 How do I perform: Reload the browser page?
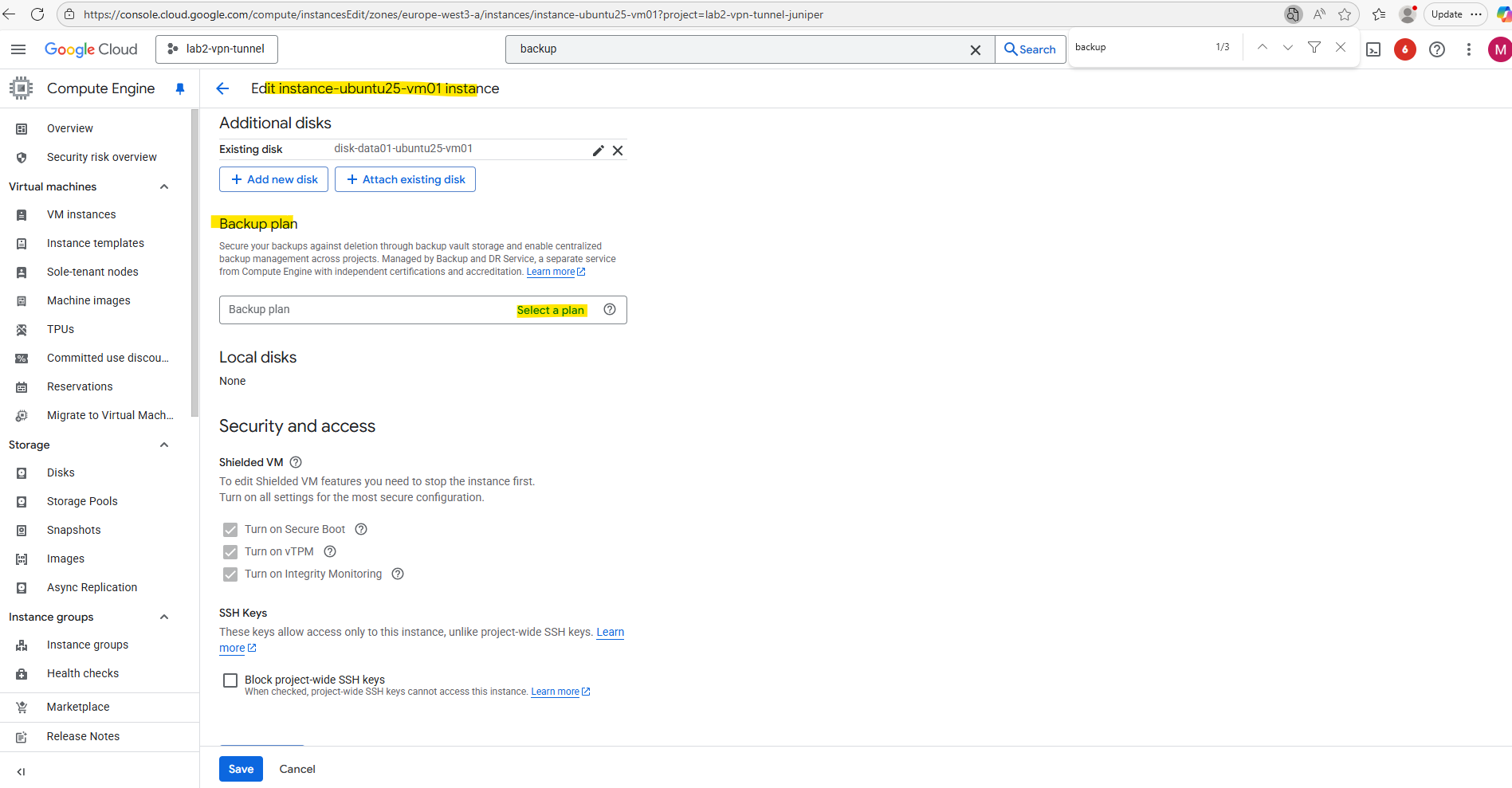click(x=37, y=14)
